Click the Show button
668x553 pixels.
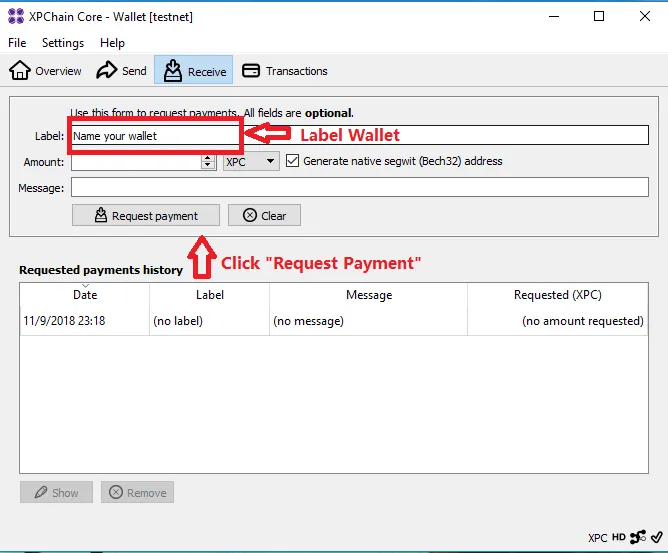[56, 492]
